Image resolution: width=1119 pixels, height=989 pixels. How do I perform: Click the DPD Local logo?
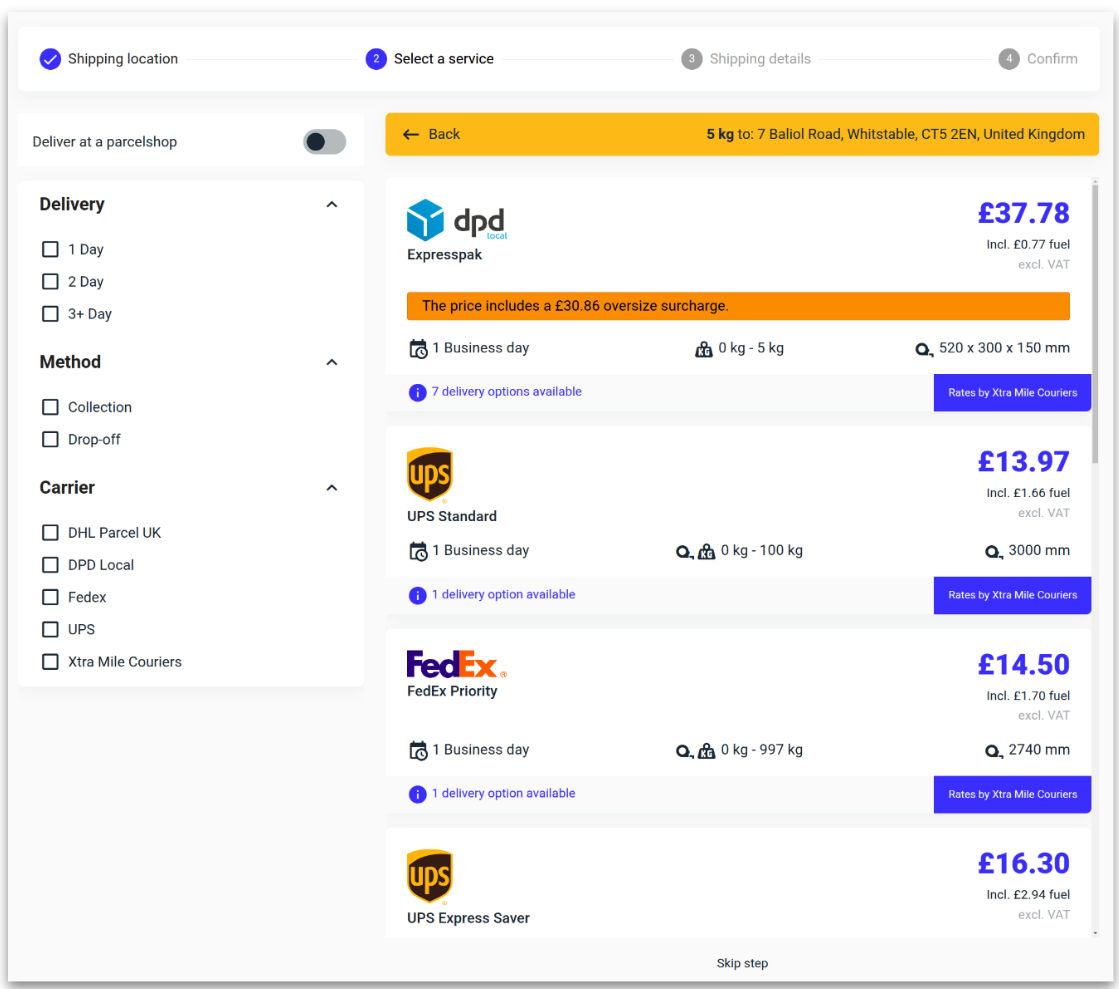[457, 220]
